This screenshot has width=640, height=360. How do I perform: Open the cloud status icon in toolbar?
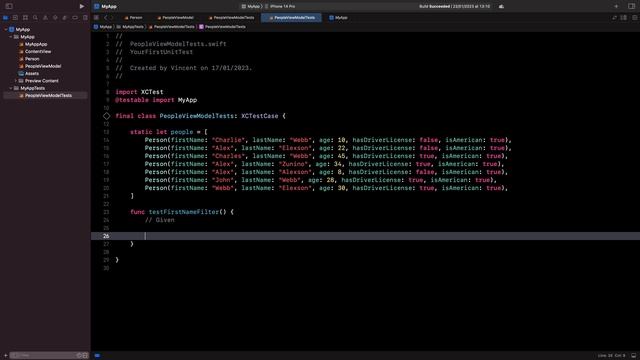point(501,6)
